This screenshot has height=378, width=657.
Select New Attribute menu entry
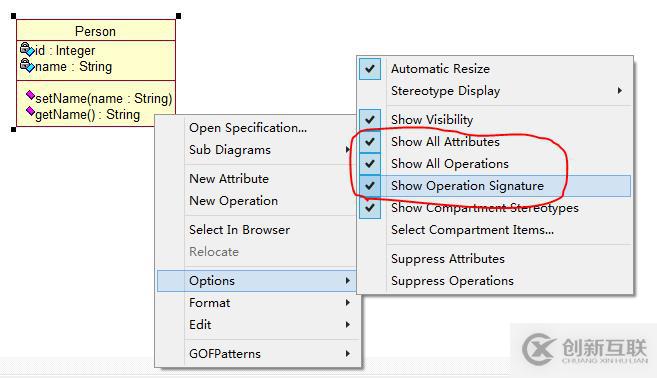click(256, 179)
